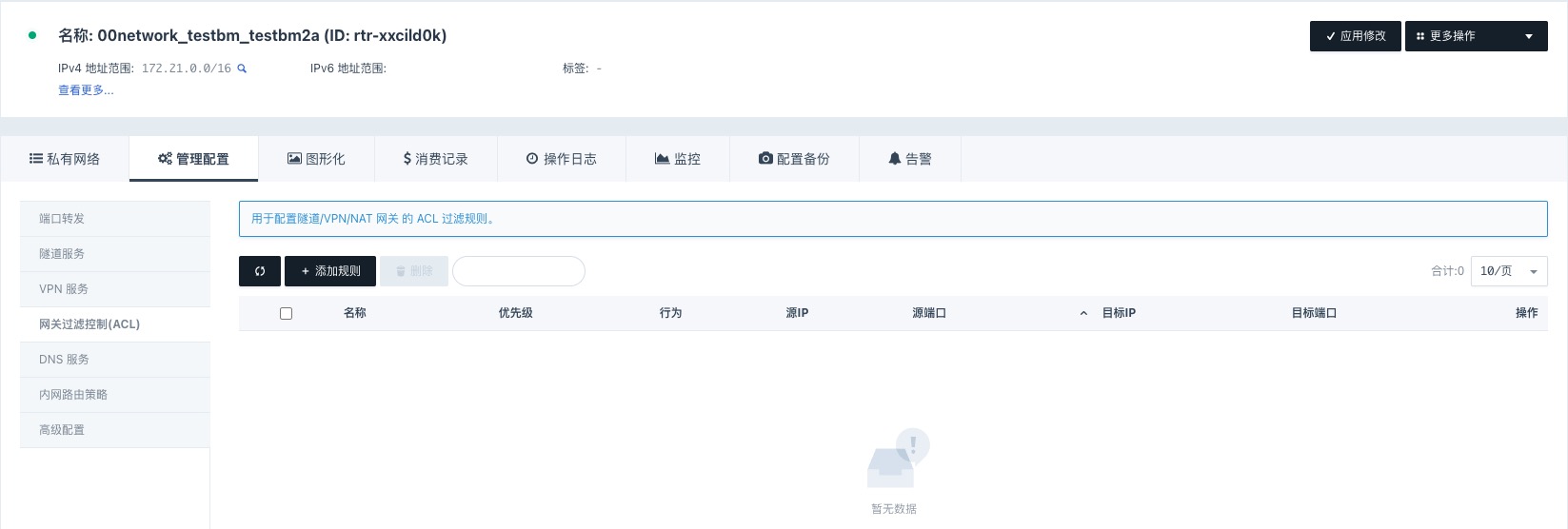The image size is (1568, 529).
Task: Select 隧道服务 in the sidebar
Action: [115, 254]
